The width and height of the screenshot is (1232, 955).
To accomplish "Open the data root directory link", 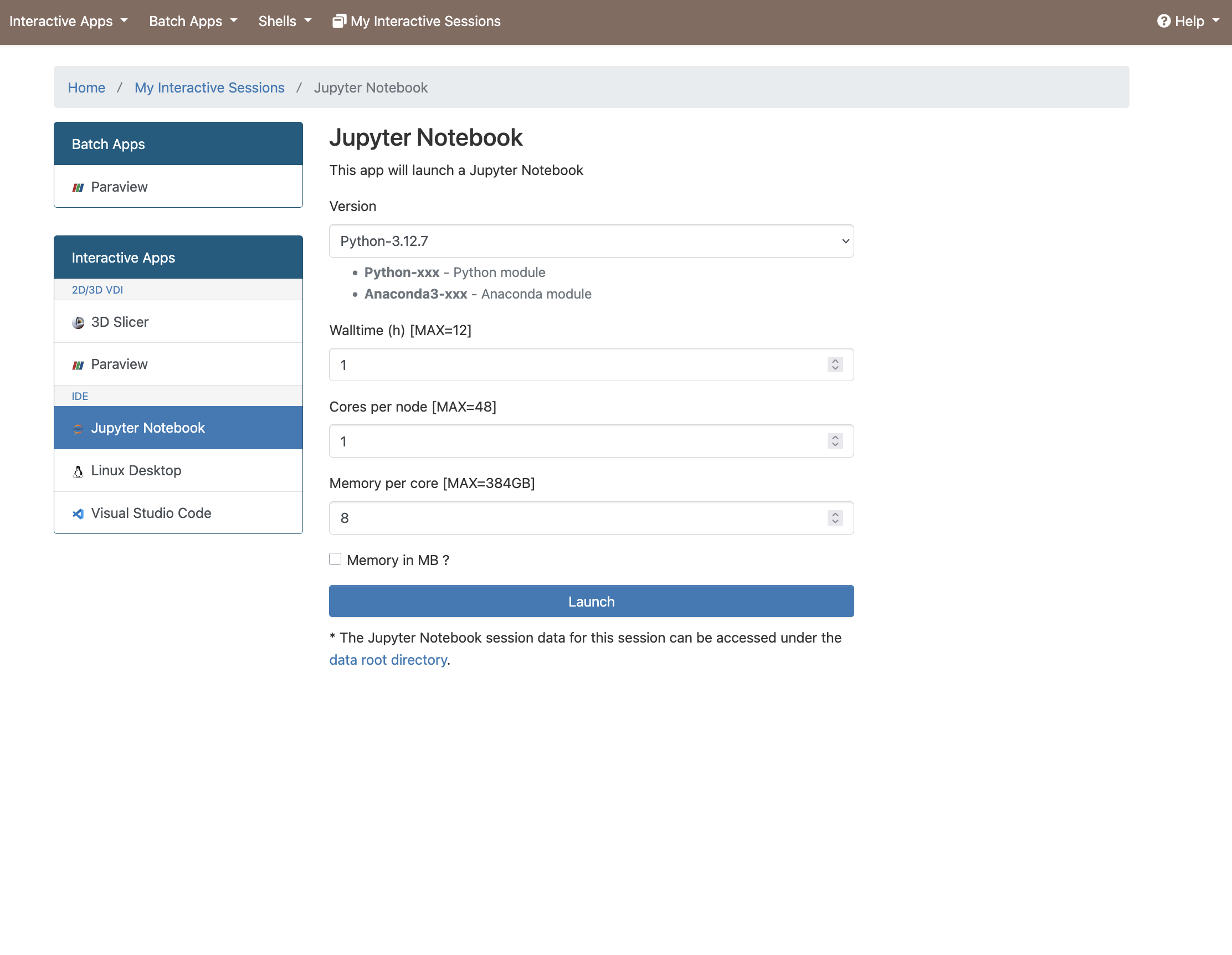I will [388, 660].
